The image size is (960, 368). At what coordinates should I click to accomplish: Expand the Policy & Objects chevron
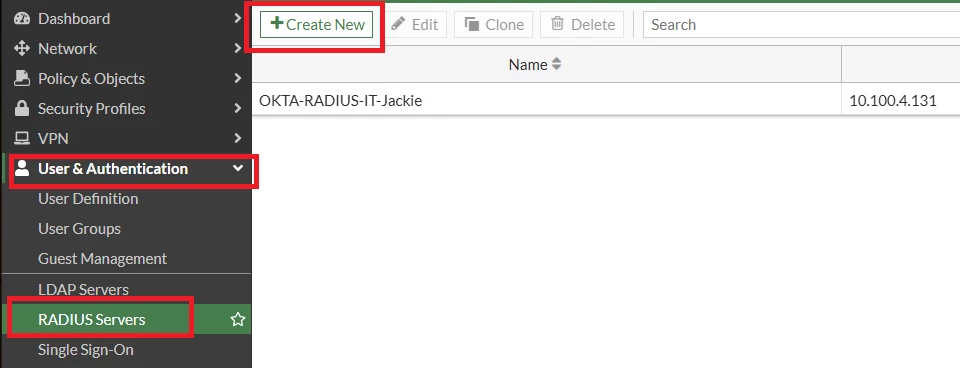[238, 78]
